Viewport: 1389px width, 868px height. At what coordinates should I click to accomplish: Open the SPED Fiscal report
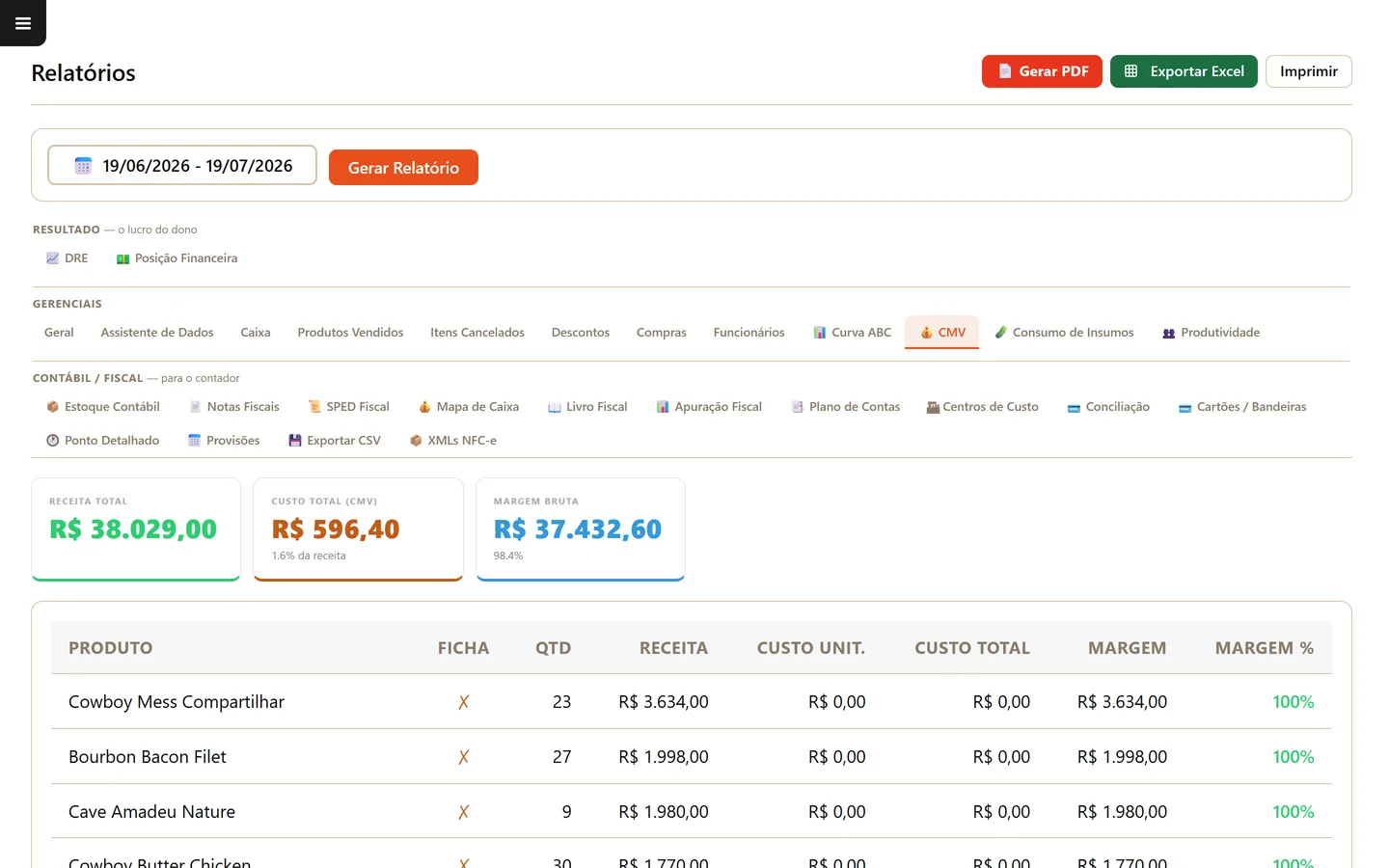(348, 407)
